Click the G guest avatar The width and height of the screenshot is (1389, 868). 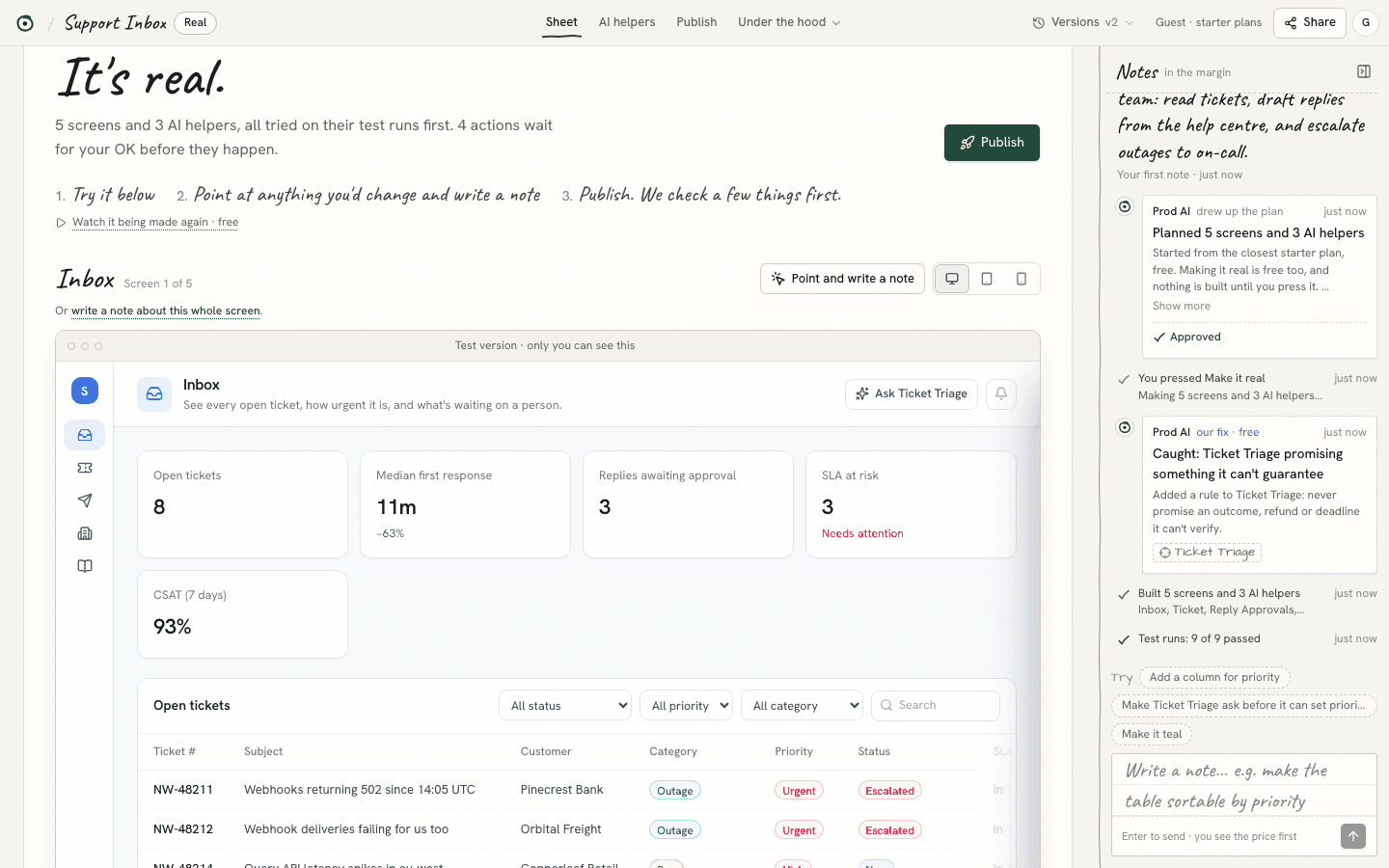(x=1366, y=23)
